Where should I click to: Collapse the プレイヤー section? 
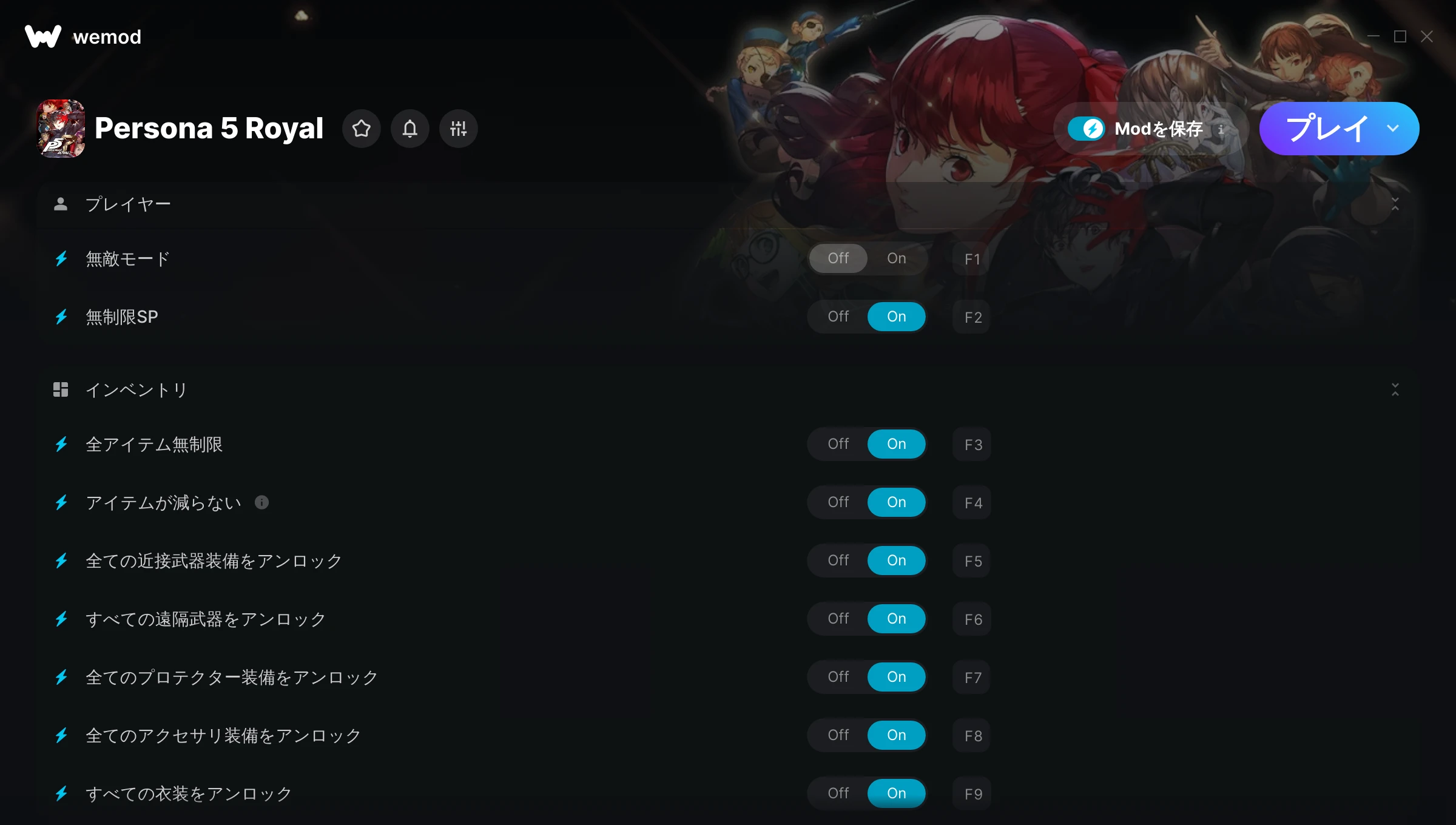(1395, 204)
